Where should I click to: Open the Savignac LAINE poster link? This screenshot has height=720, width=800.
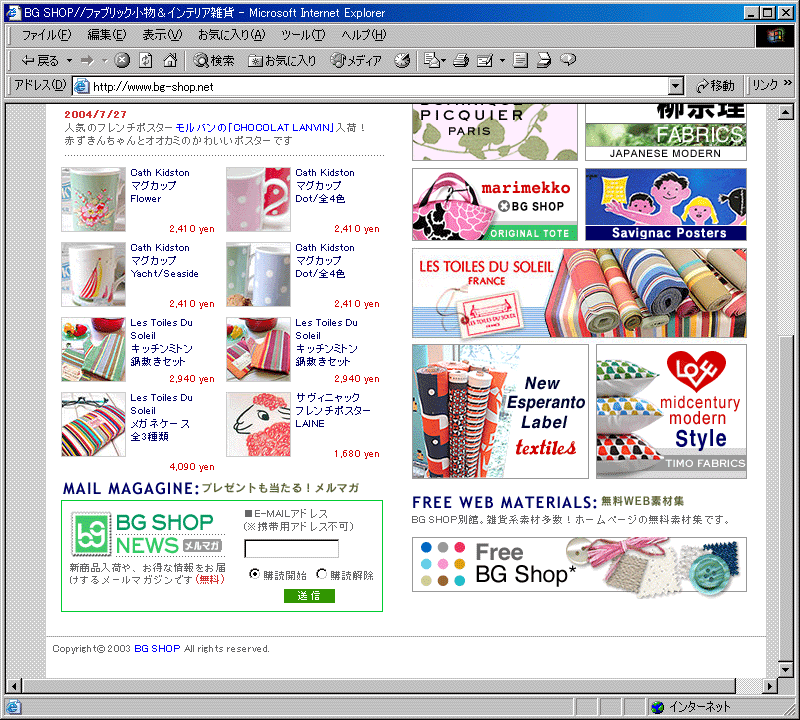click(x=333, y=410)
